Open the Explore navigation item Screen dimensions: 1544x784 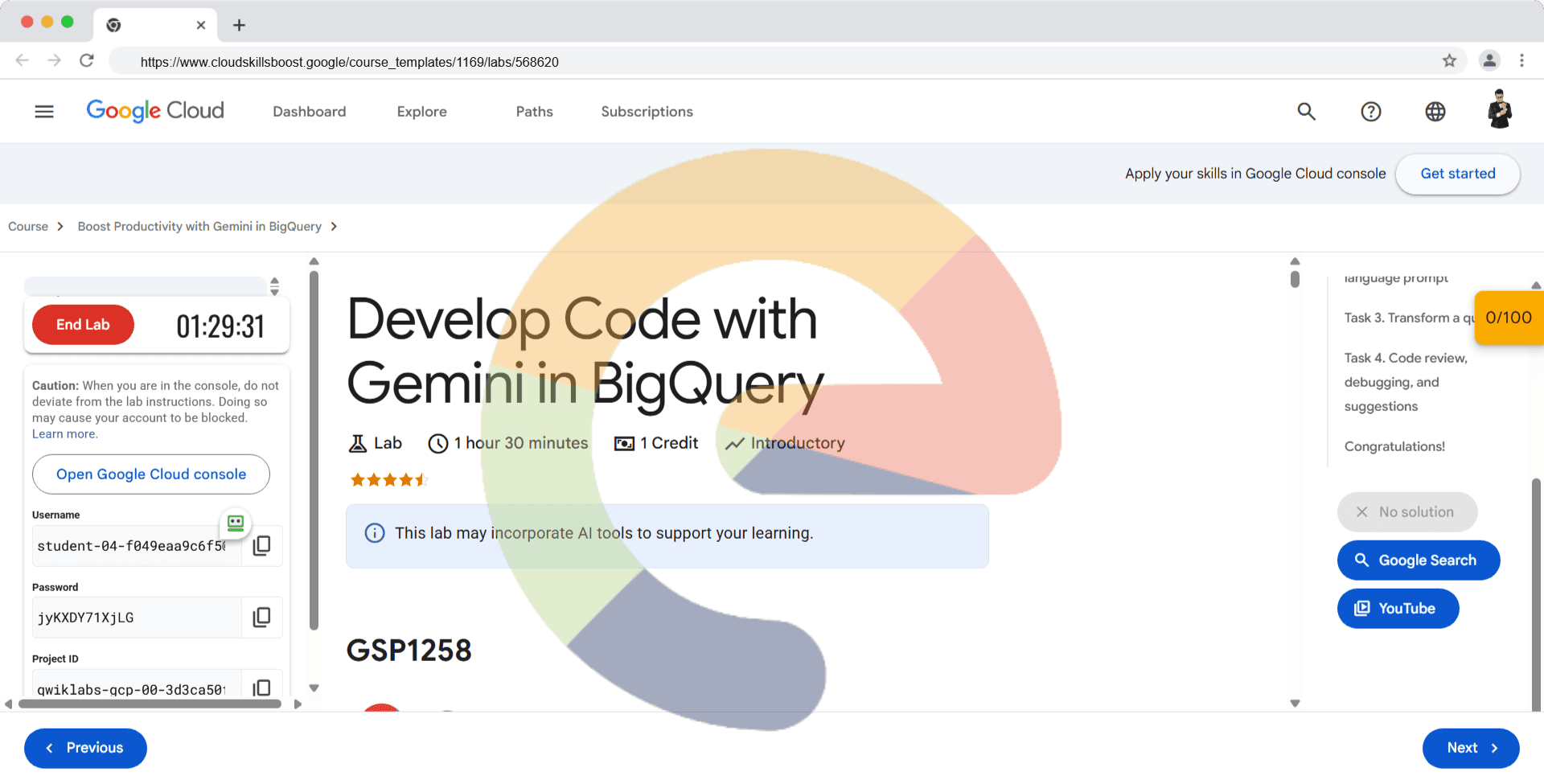(x=421, y=112)
